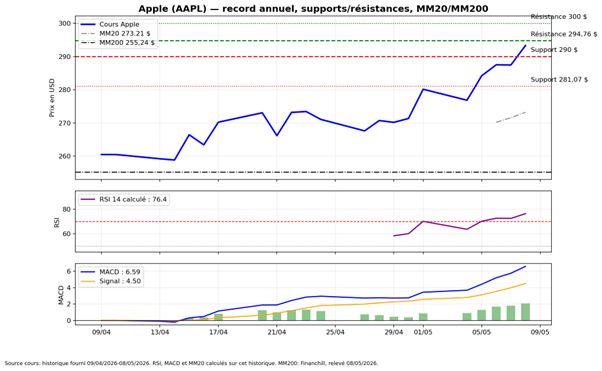Click RSI axis tick label 60
602x371 pixels.
67,234
